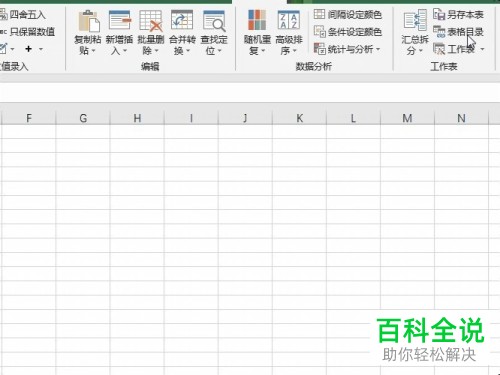Choose 间隔设定颜色 interval color setting
The width and height of the screenshot is (500, 375).
click(x=348, y=15)
